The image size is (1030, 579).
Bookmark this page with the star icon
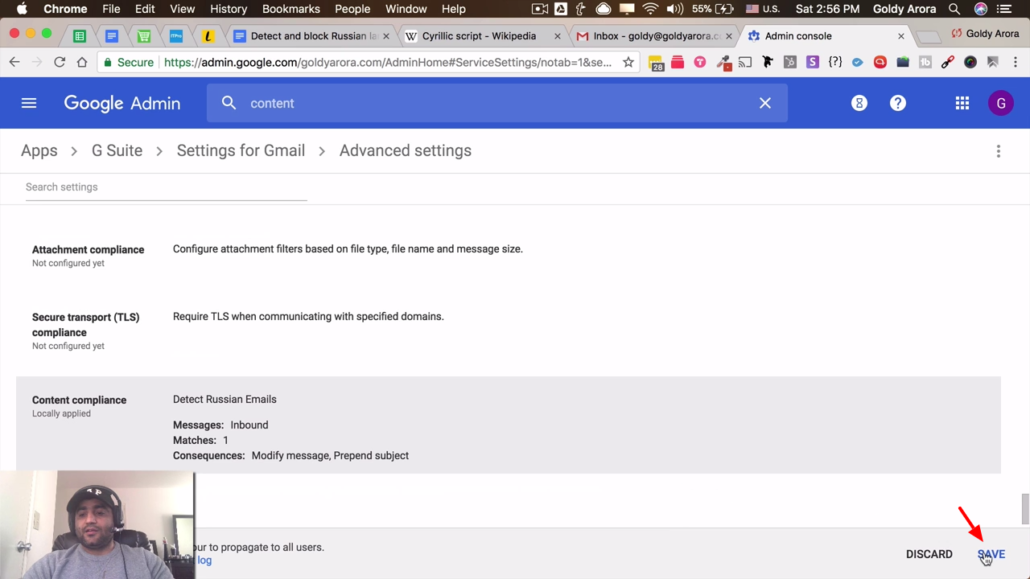629,62
